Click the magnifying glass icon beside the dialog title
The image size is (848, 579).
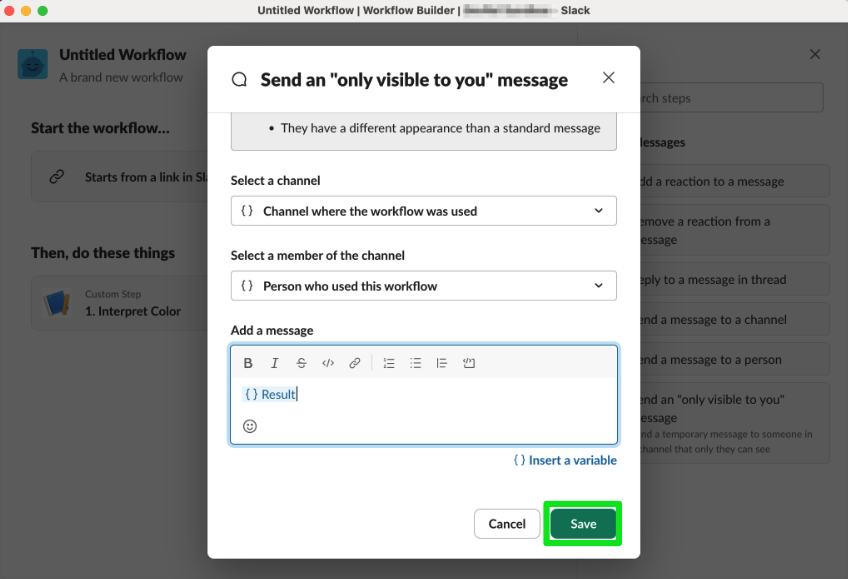click(239, 78)
